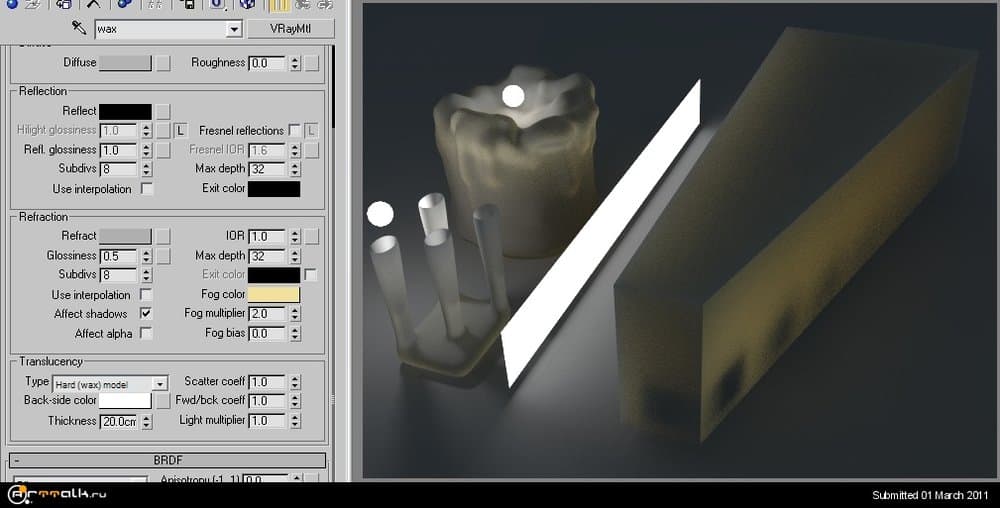The height and width of the screenshot is (508, 1000).
Task: Open refraction Glossiness map slot button
Action: [163, 256]
